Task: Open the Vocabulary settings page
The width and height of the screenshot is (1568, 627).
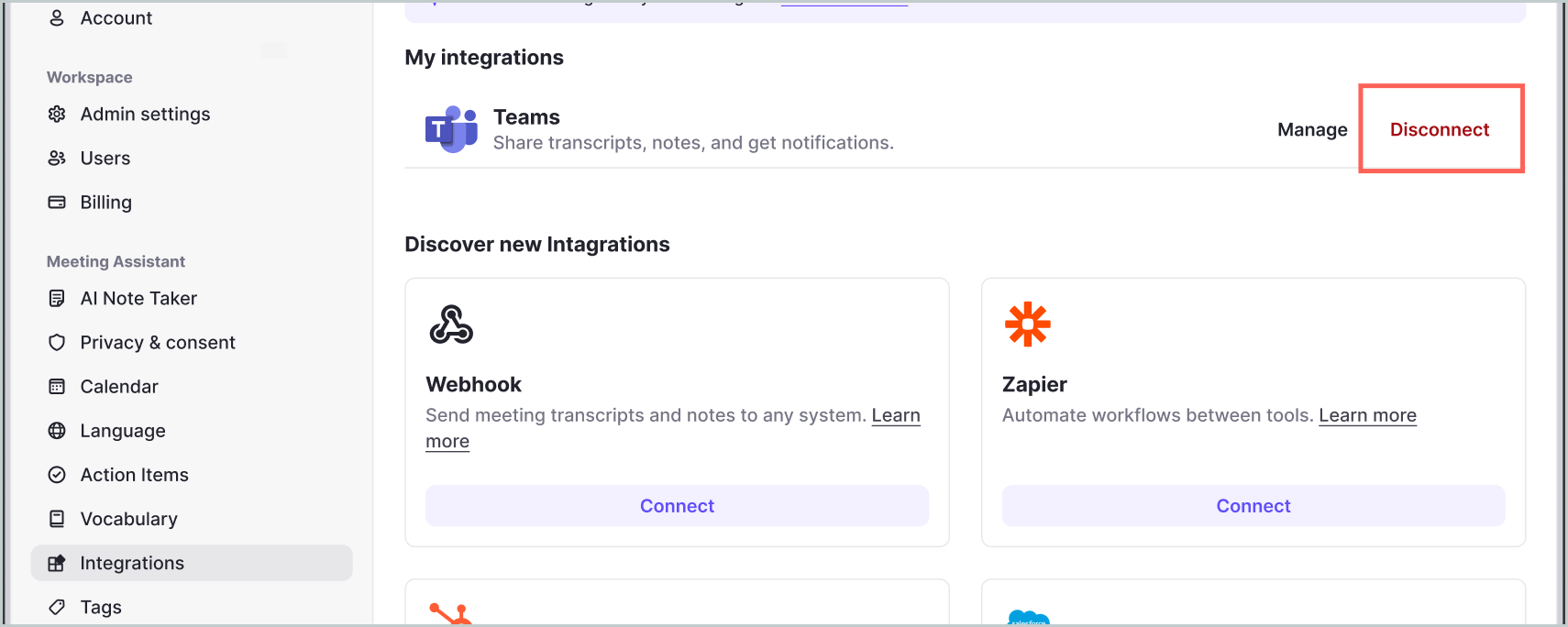Action: point(128,519)
